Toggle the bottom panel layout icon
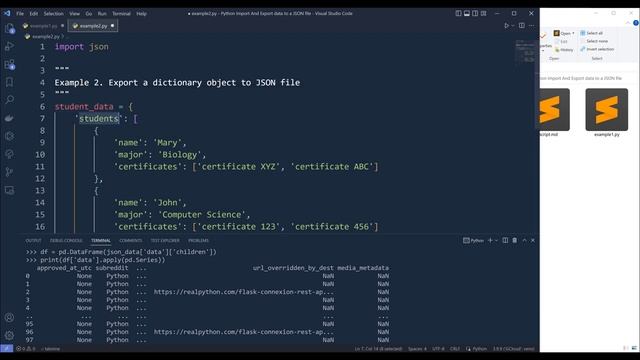The width and height of the screenshot is (640, 360). (x=467, y=13)
